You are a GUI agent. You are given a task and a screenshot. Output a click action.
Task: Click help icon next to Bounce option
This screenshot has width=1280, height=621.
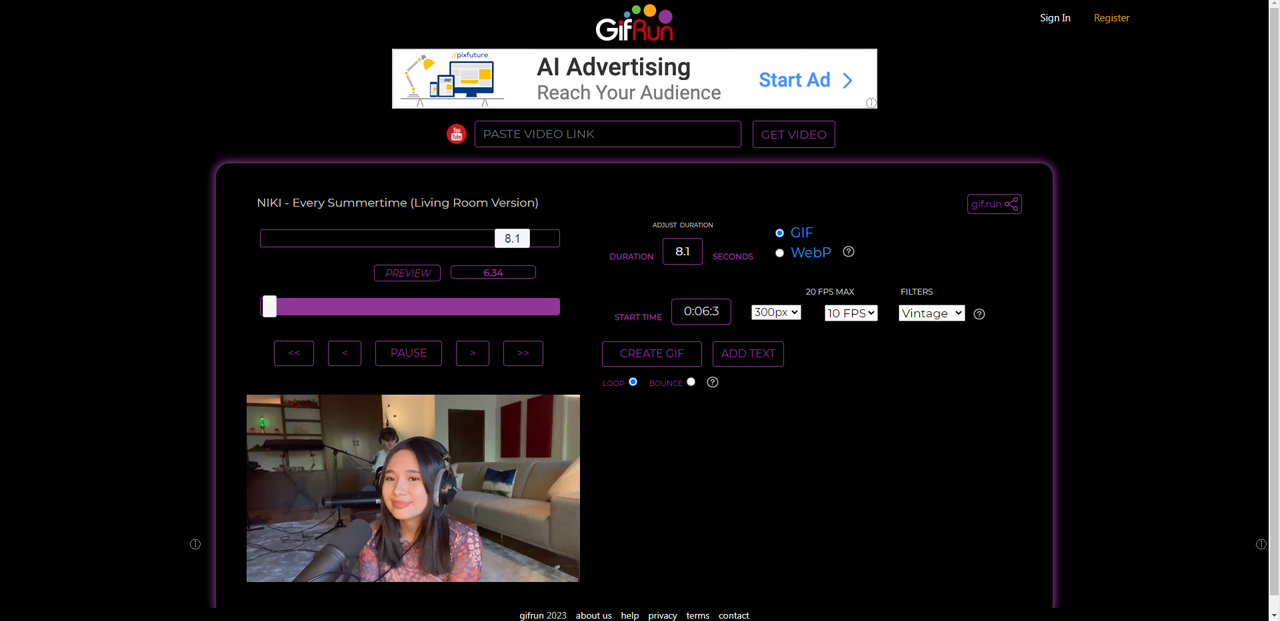click(712, 382)
